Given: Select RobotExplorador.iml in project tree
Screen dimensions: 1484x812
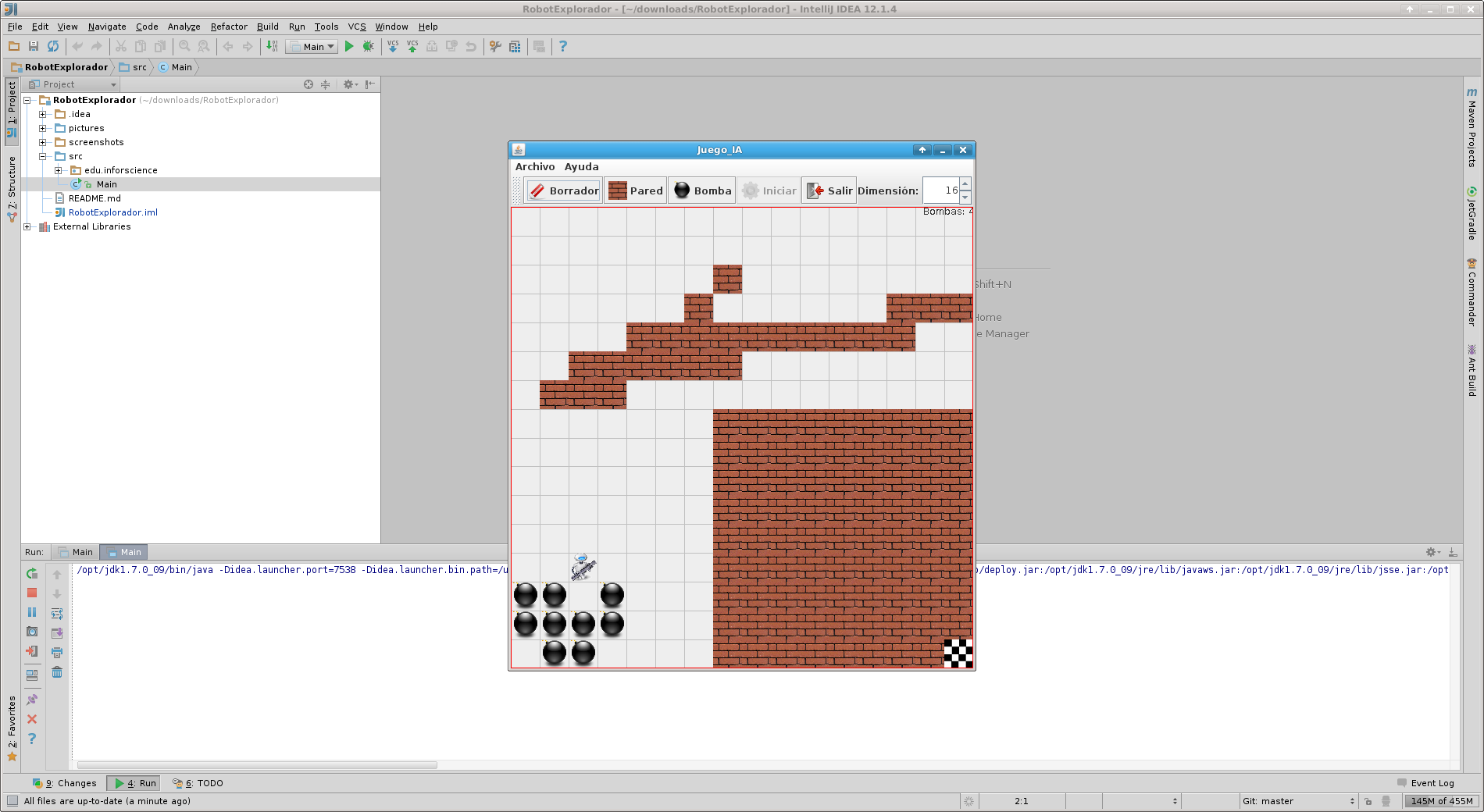Looking at the screenshot, I should point(112,212).
